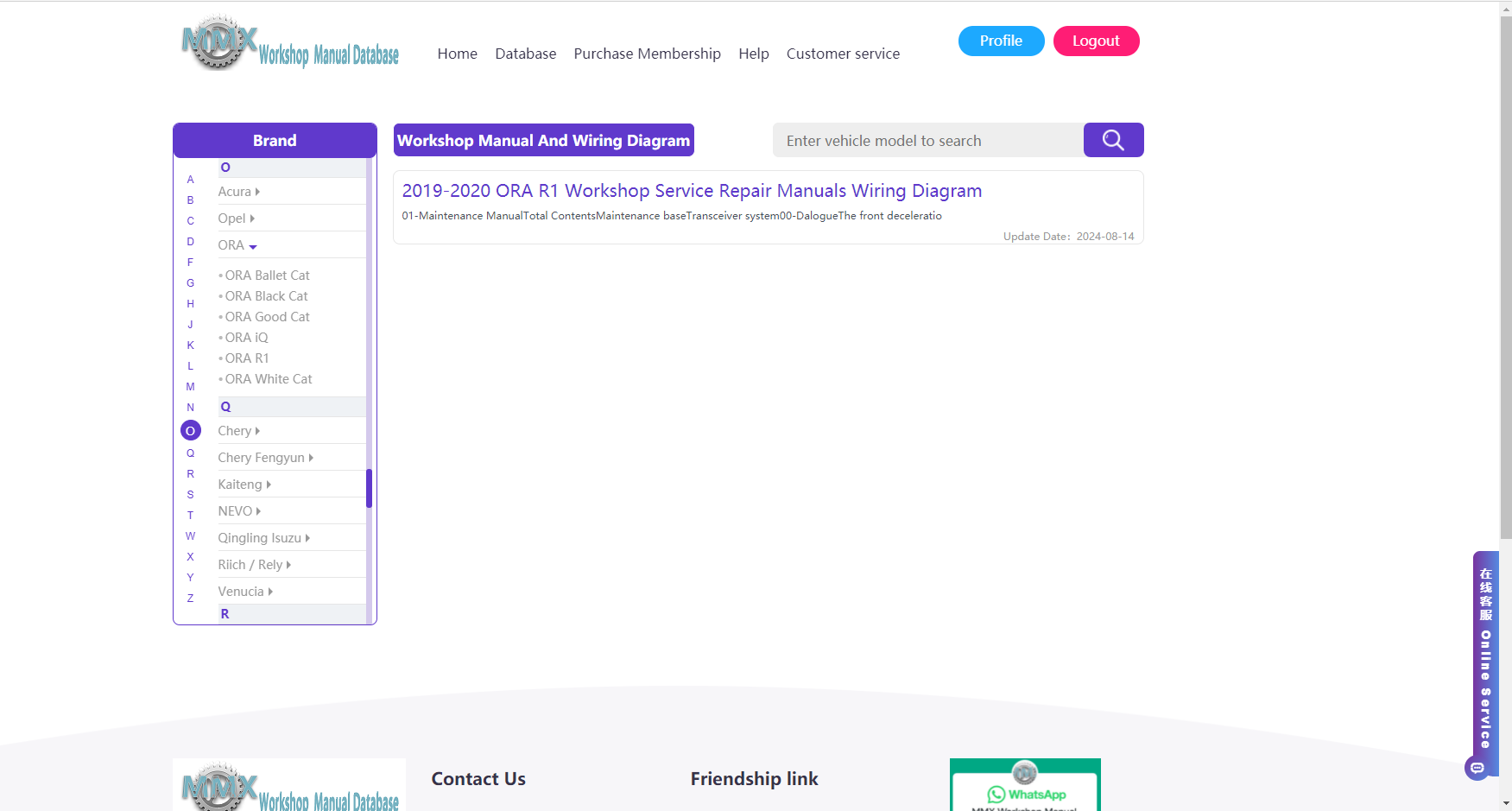Click the Workshop Manual And Wiring Diagram heading
The image size is (1512, 811).
tap(544, 140)
